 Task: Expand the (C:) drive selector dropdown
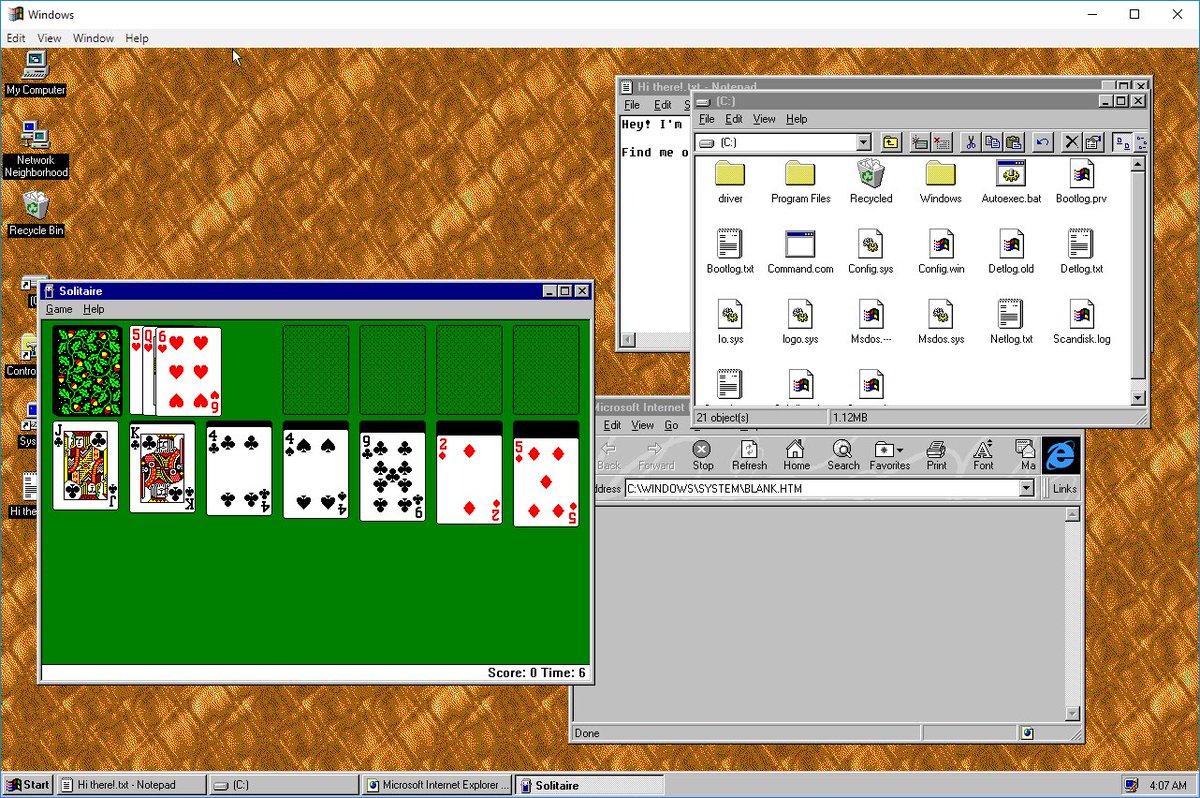tap(863, 143)
